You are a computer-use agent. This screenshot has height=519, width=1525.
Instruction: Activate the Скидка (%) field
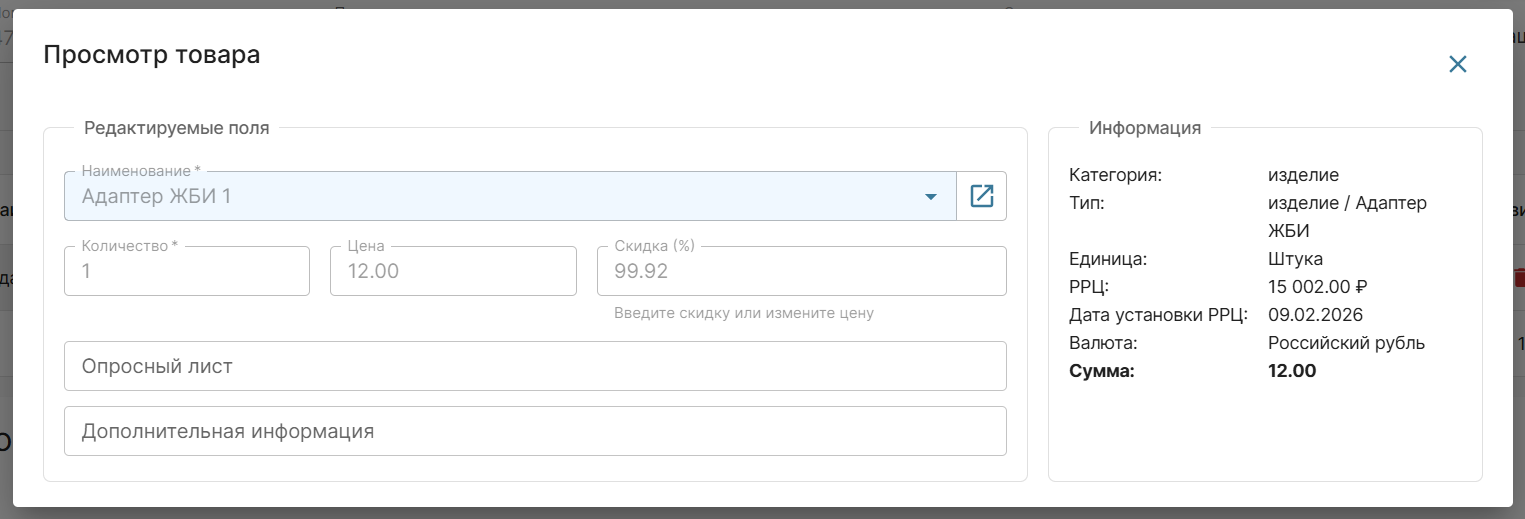pos(800,272)
